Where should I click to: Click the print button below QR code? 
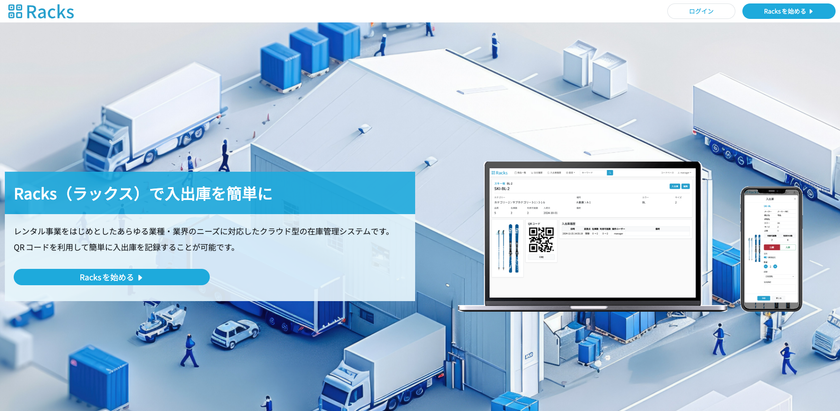pyautogui.click(x=541, y=257)
